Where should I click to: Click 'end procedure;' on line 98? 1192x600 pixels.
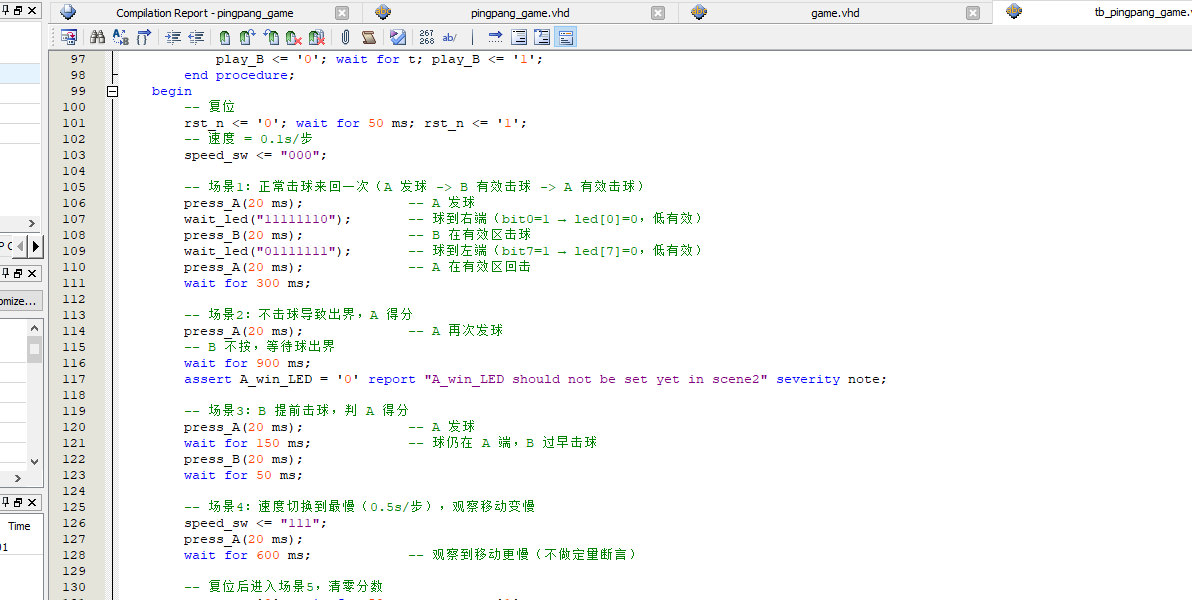239,75
